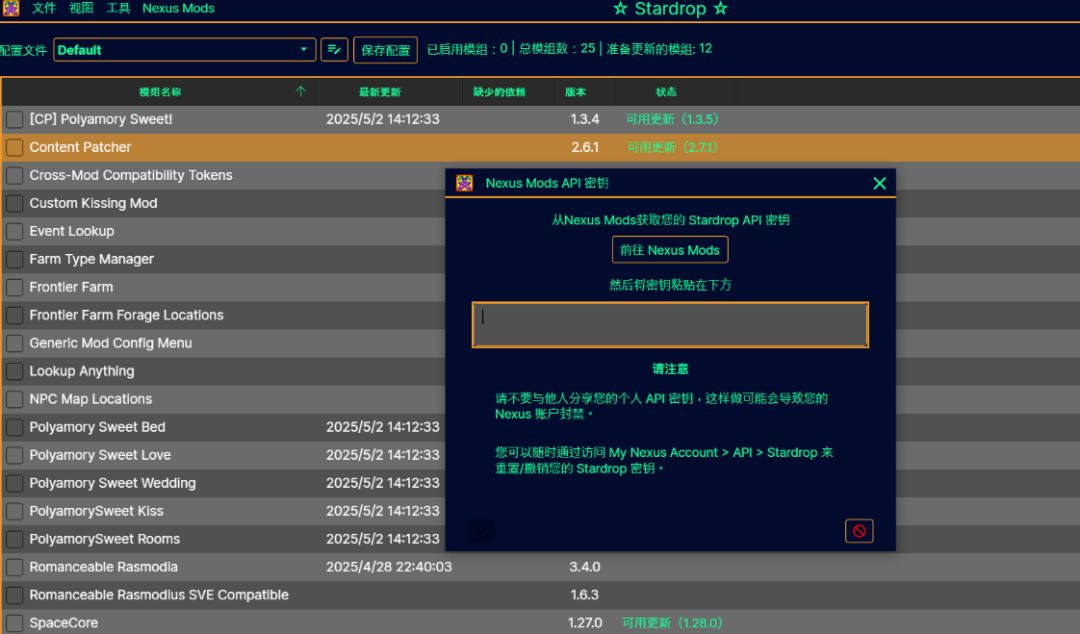Click the Stardrop app logo icon
The height and width of the screenshot is (634, 1080).
10,8
